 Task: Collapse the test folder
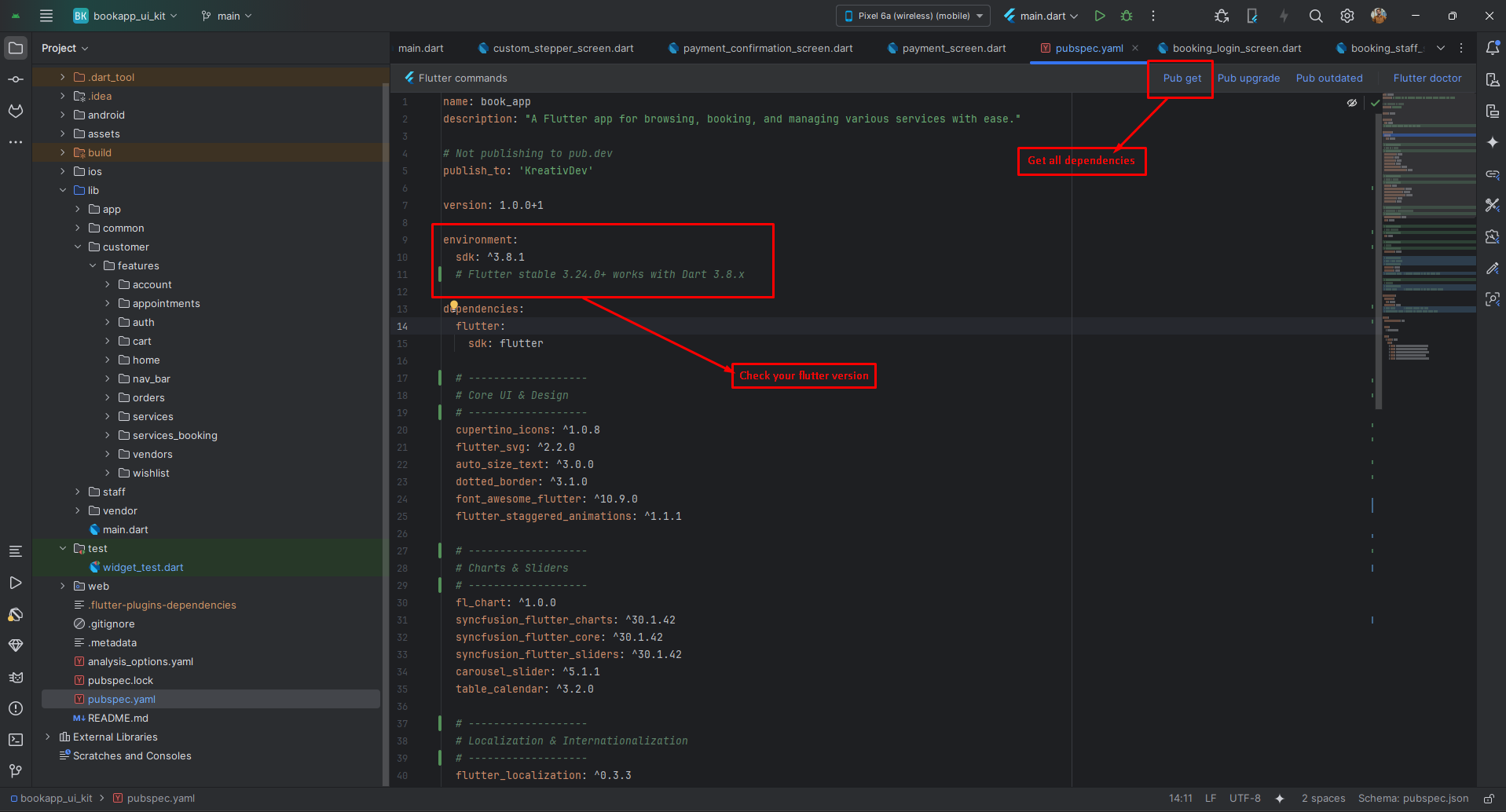click(x=63, y=548)
